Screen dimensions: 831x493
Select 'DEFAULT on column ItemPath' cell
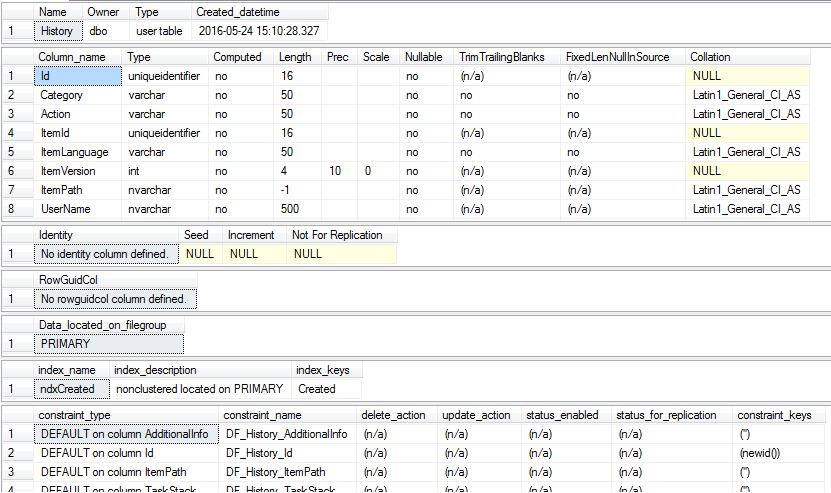127,473
